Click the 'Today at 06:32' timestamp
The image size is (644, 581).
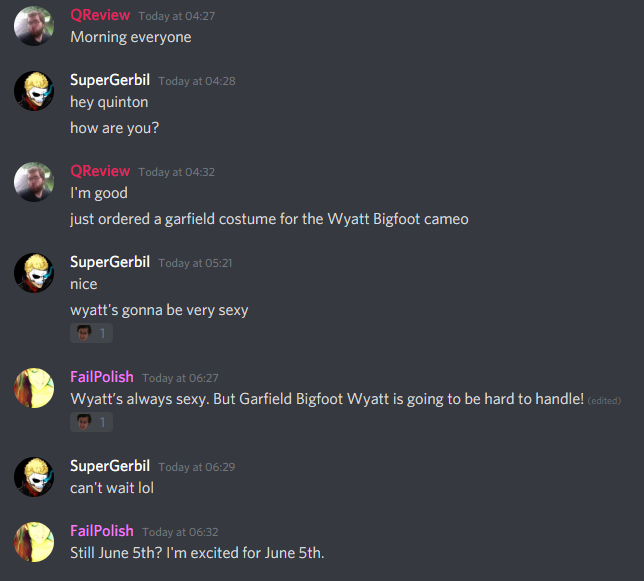click(180, 532)
